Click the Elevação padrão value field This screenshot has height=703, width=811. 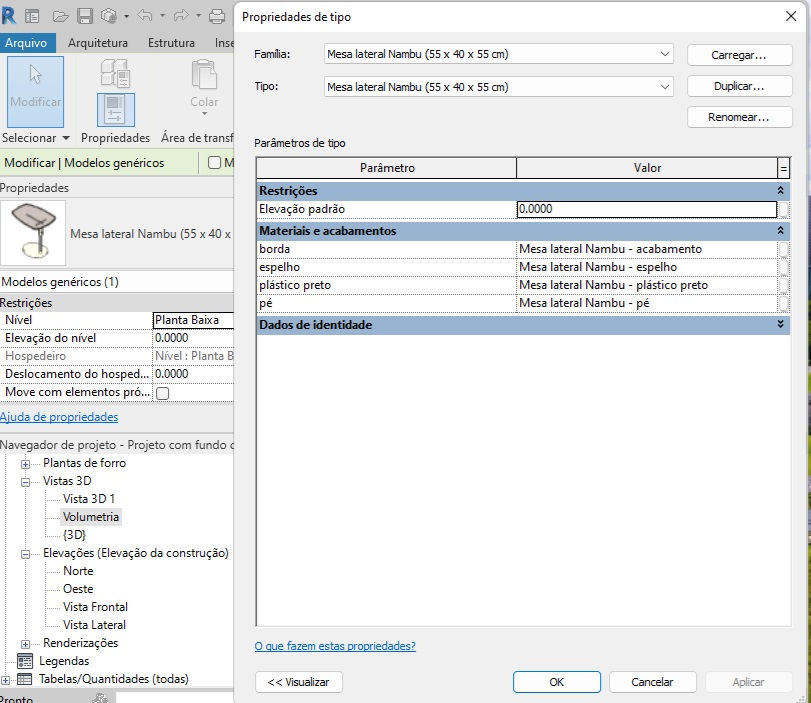[x=647, y=209]
